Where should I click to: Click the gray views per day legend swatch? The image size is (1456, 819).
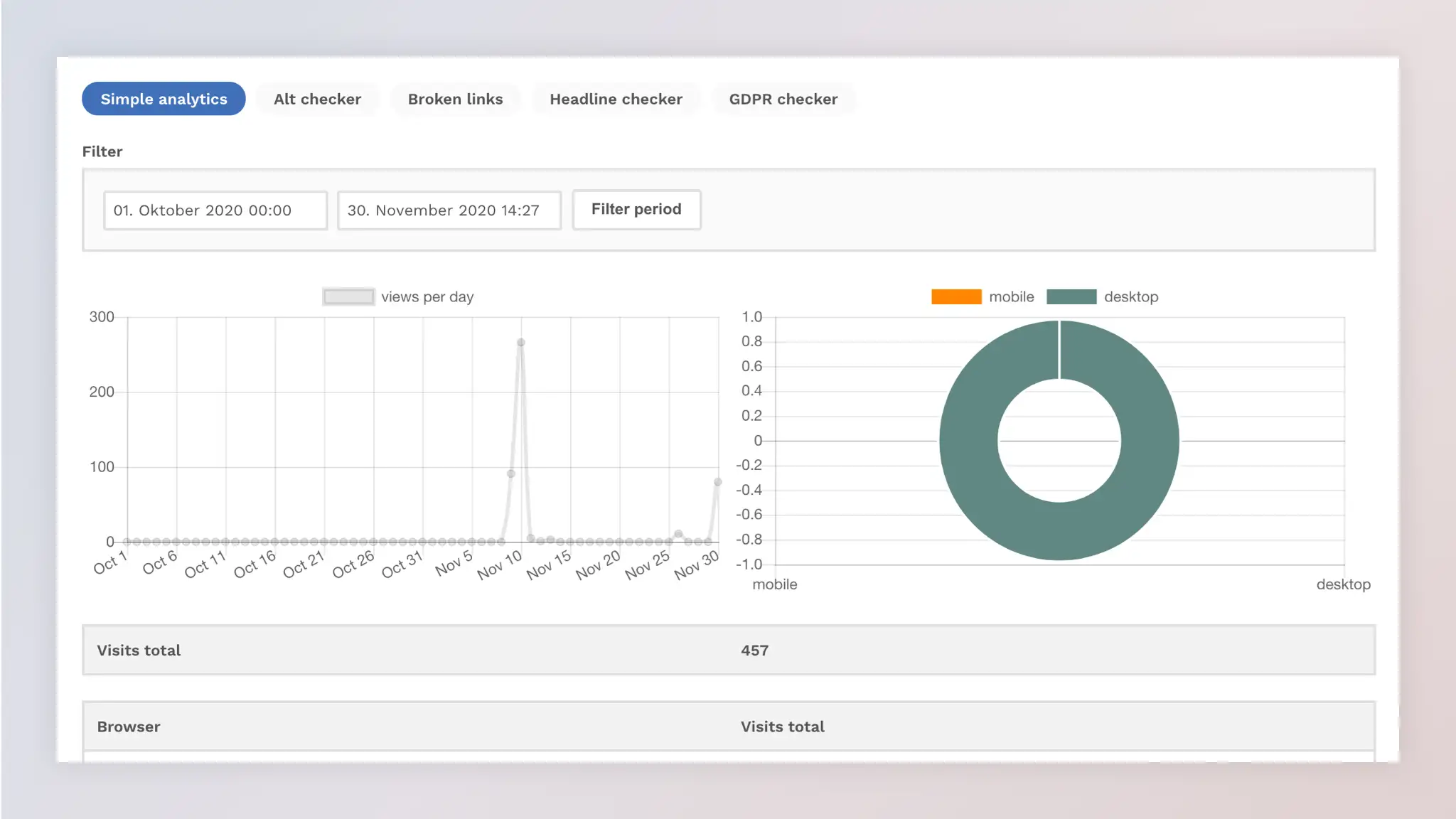click(348, 296)
